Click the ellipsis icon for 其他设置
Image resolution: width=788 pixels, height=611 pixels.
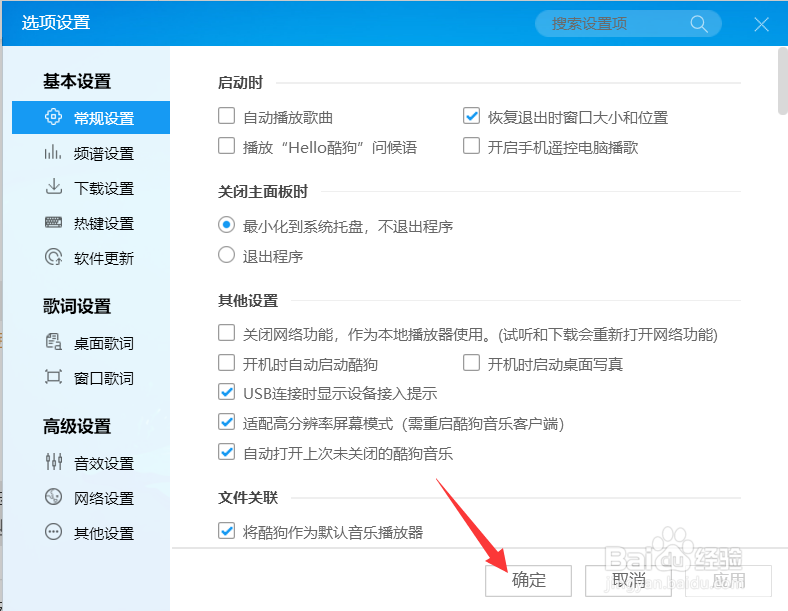tap(53, 532)
